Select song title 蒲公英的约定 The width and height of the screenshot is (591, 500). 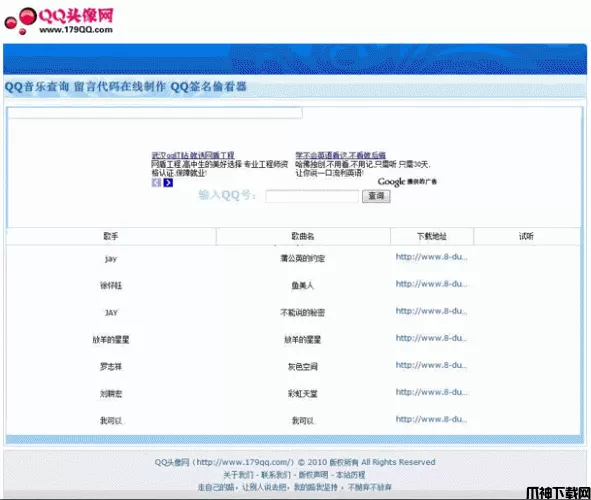coord(303,258)
